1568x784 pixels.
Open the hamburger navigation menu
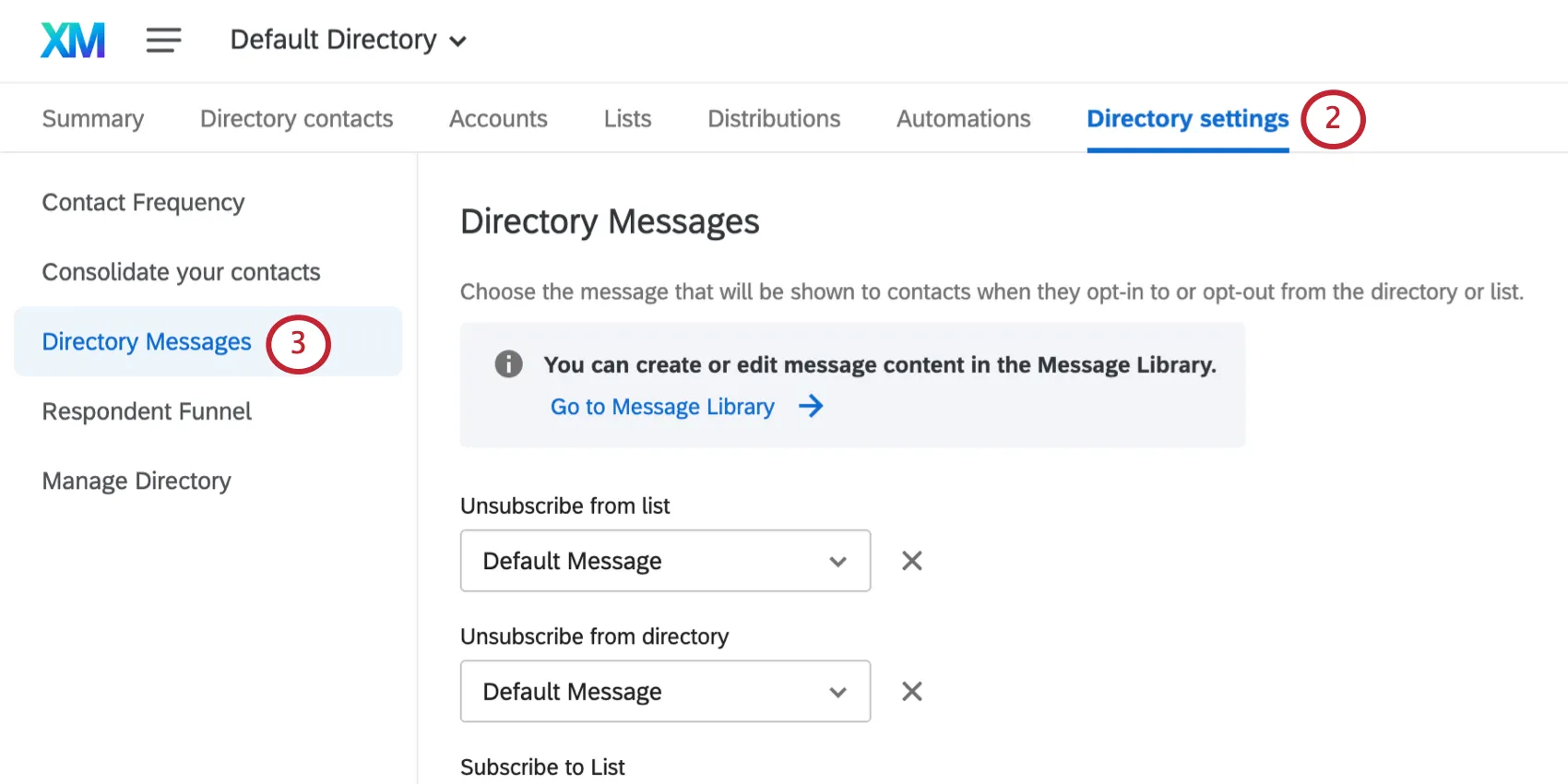[x=163, y=41]
